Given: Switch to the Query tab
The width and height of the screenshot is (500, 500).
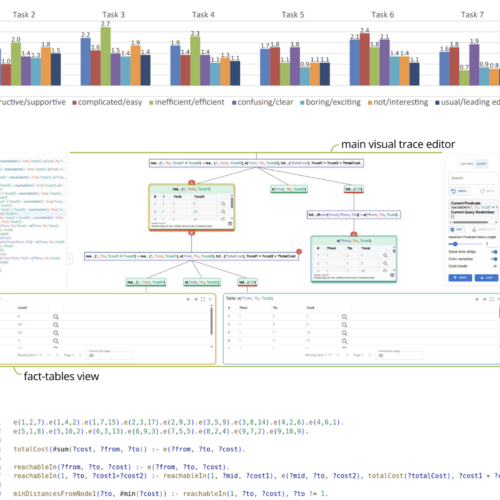Looking at the screenshot, I should (481, 164).
